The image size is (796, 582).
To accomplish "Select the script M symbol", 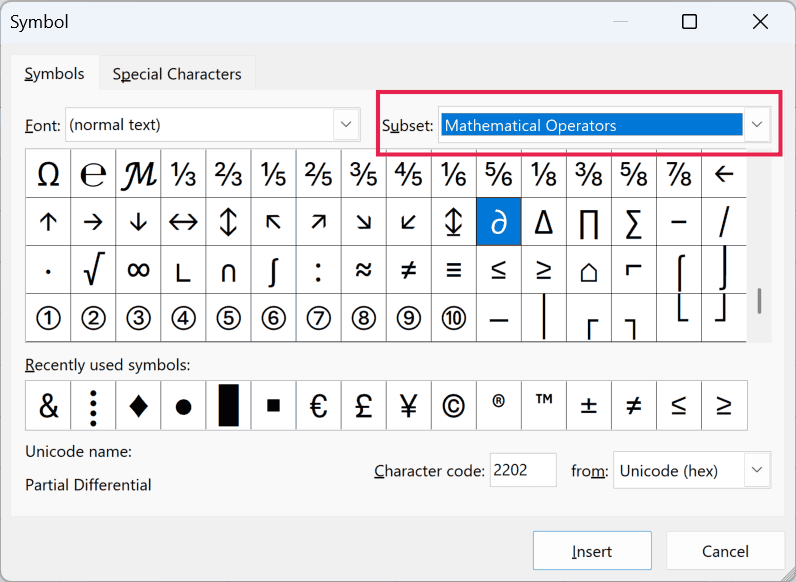I will pos(138,174).
